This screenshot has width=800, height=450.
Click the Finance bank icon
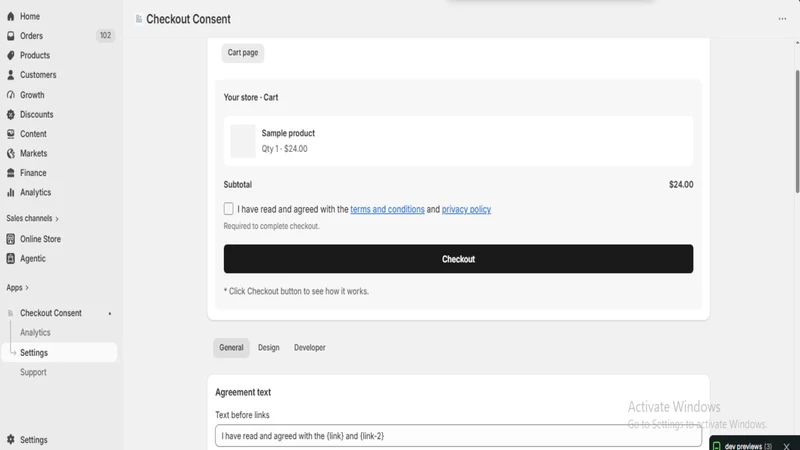point(11,173)
